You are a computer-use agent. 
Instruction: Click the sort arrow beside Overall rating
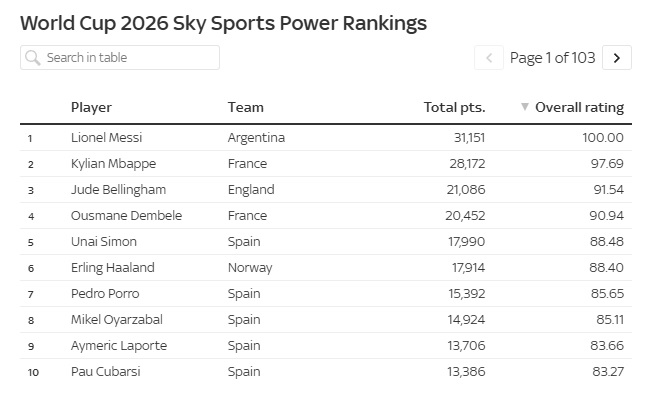pyautogui.click(x=525, y=107)
